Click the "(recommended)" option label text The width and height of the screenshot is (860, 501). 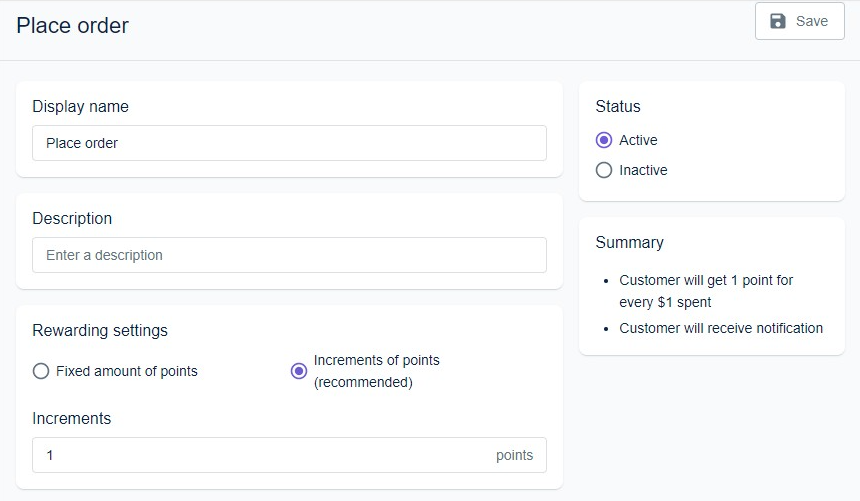pyautogui.click(x=362, y=382)
